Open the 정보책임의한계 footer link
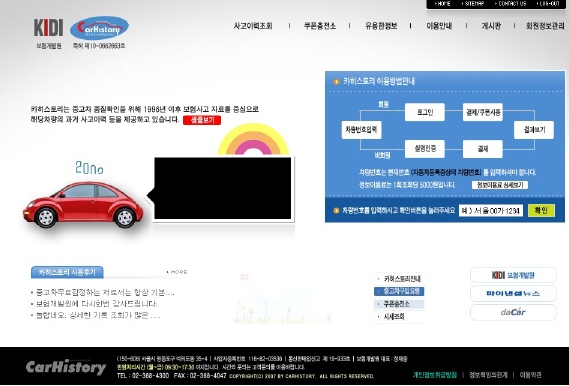569x386 pixels. pyautogui.click(x=488, y=375)
